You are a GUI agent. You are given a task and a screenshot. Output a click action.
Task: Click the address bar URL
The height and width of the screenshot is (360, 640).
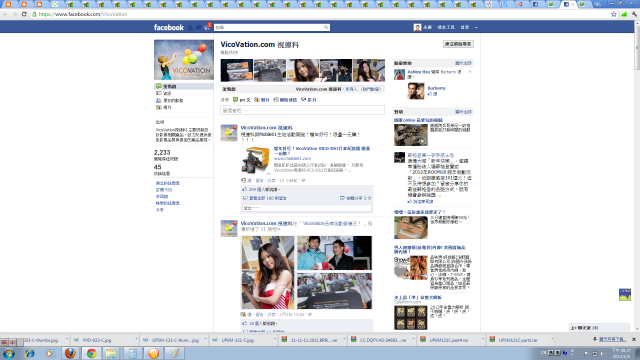pos(83,14)
